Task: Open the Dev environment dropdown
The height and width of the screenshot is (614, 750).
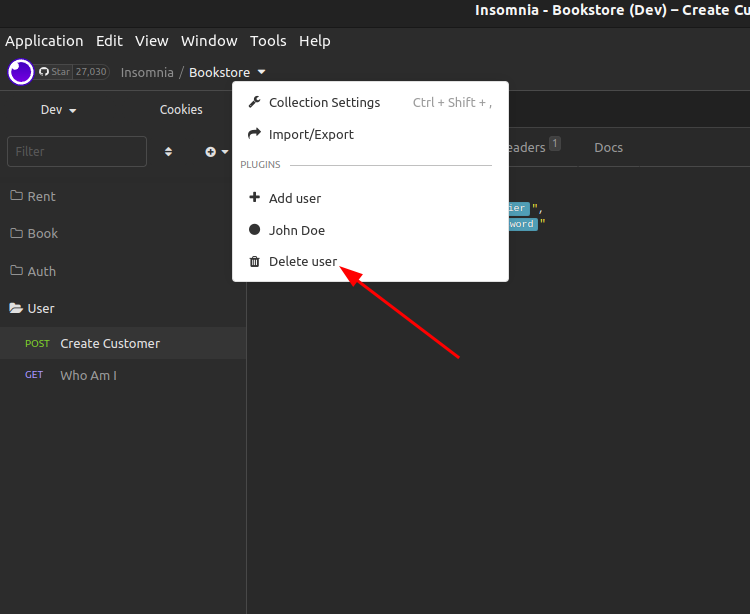Action: pos(58,110)
